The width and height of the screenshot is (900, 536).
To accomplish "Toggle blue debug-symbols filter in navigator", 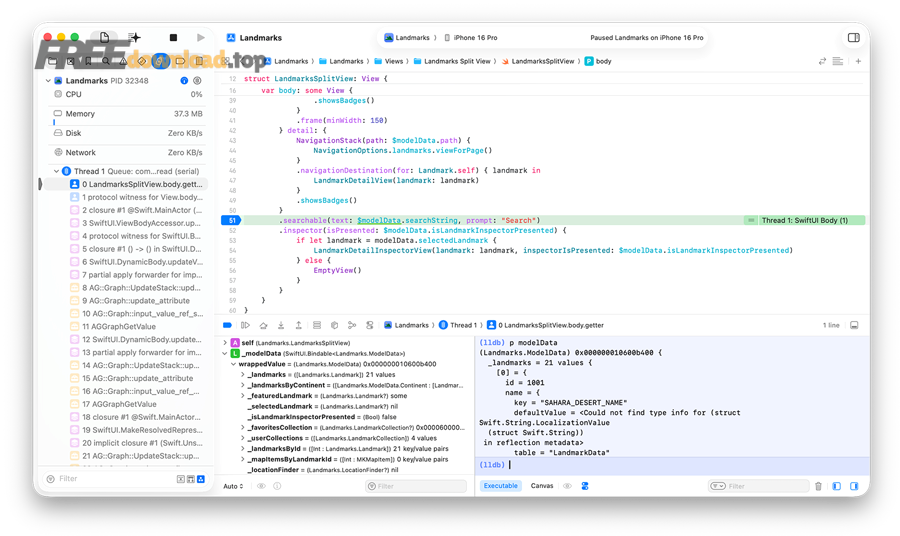I will click(x=201, y=479).
